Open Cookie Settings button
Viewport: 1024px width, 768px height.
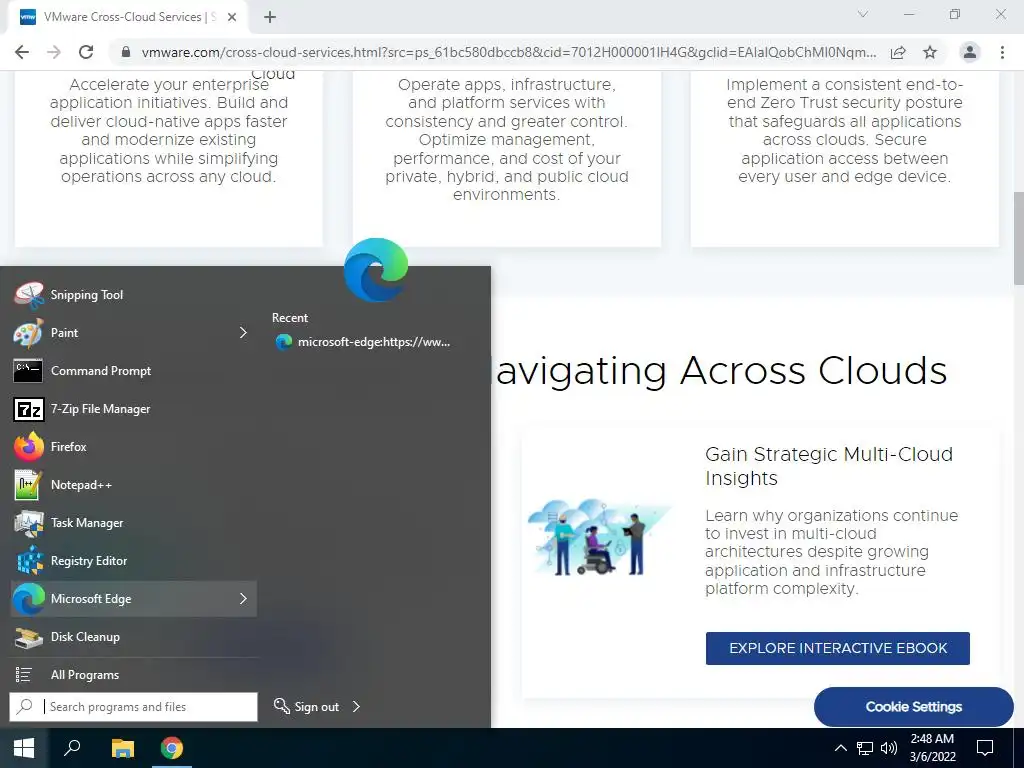(913, 707)
